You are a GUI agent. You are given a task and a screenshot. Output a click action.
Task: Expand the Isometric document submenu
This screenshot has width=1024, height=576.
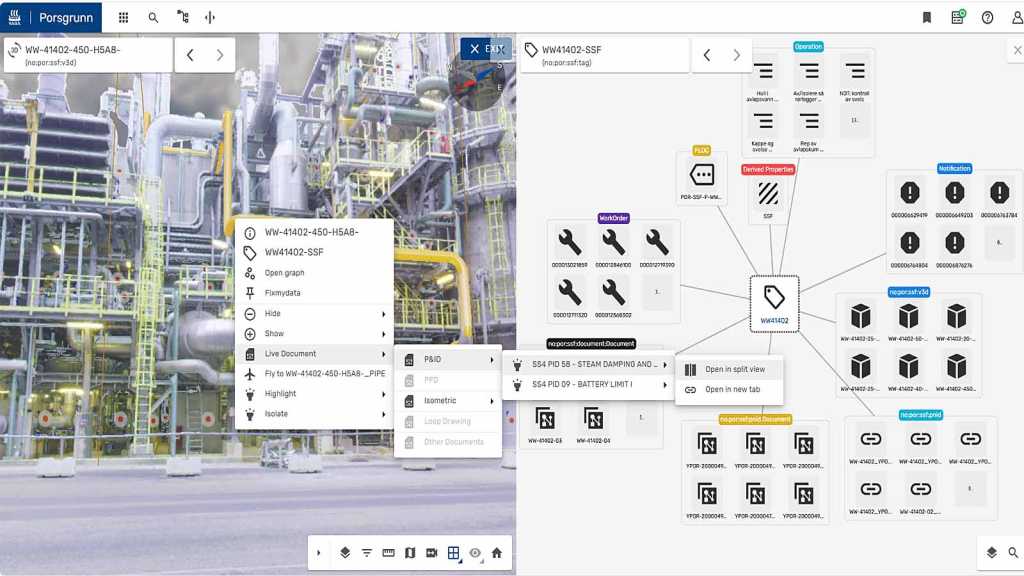click(x=448, y=400)
